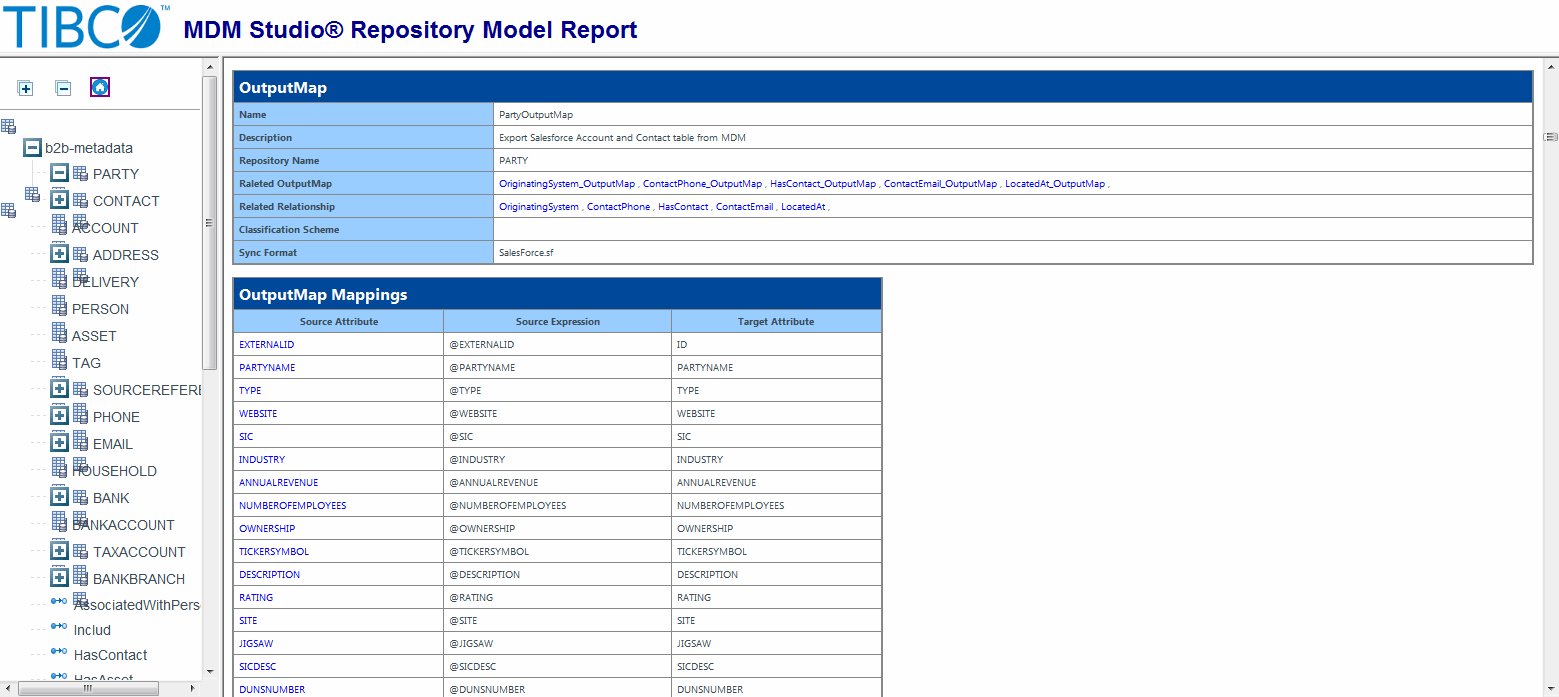Open the ContactPhone_OutputMap link

[x=702, y=184]
